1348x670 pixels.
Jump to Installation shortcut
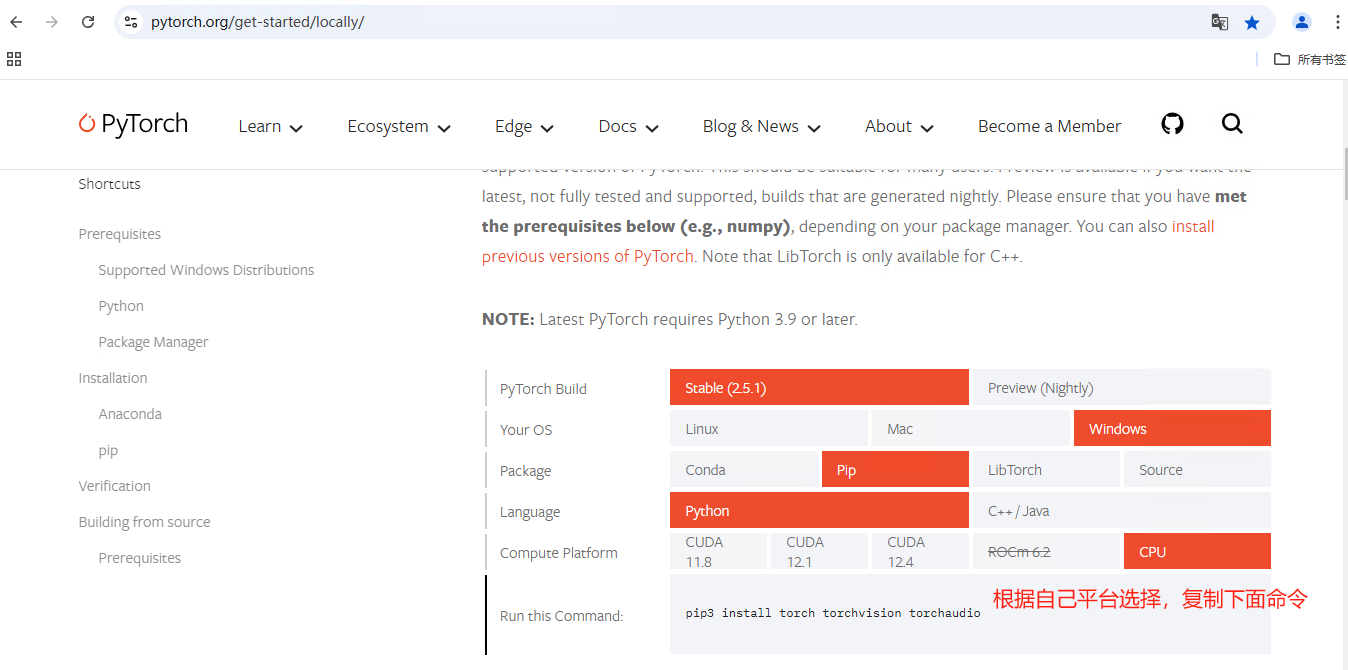(113, 378)
